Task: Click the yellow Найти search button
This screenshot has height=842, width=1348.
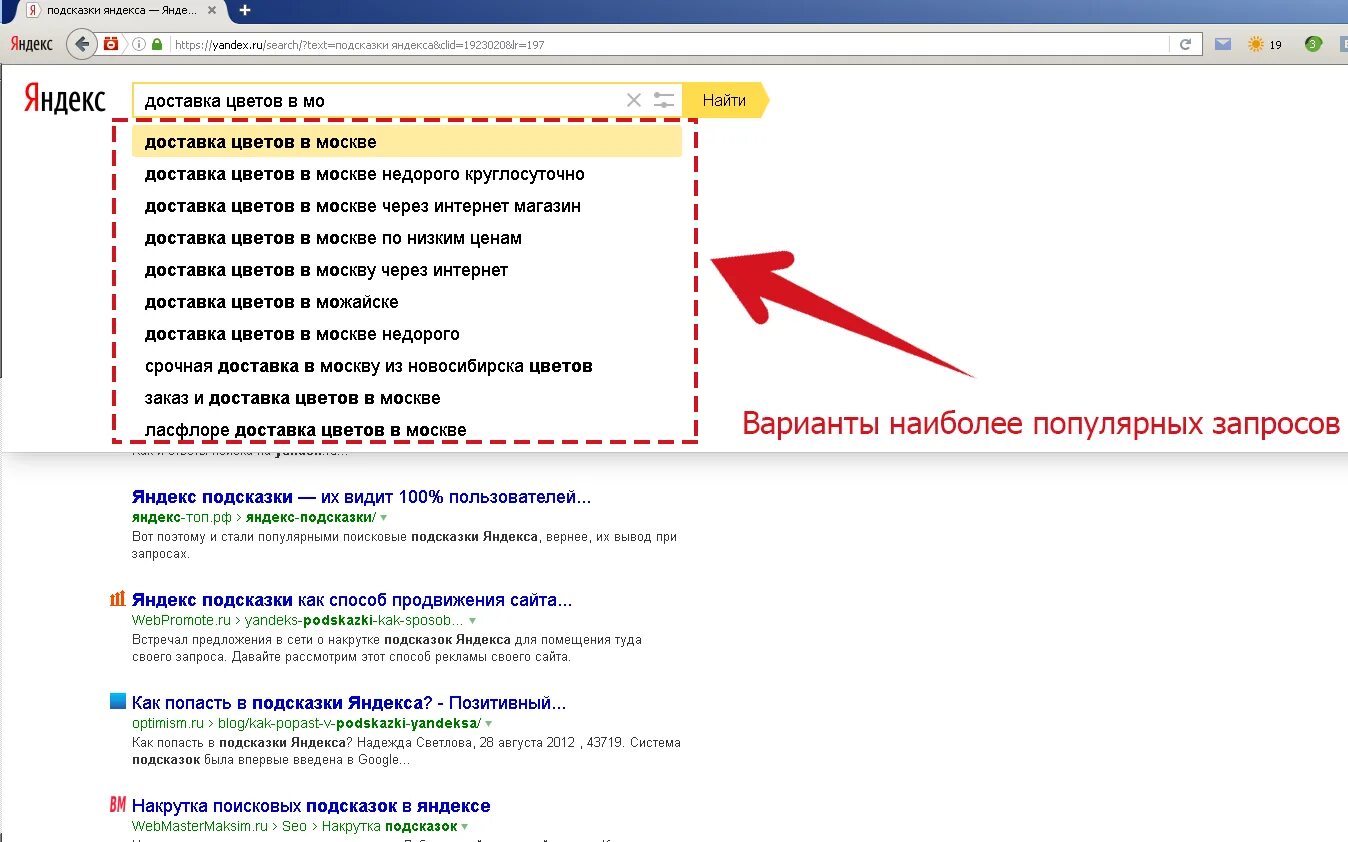Action: click(x=727, y=100)
